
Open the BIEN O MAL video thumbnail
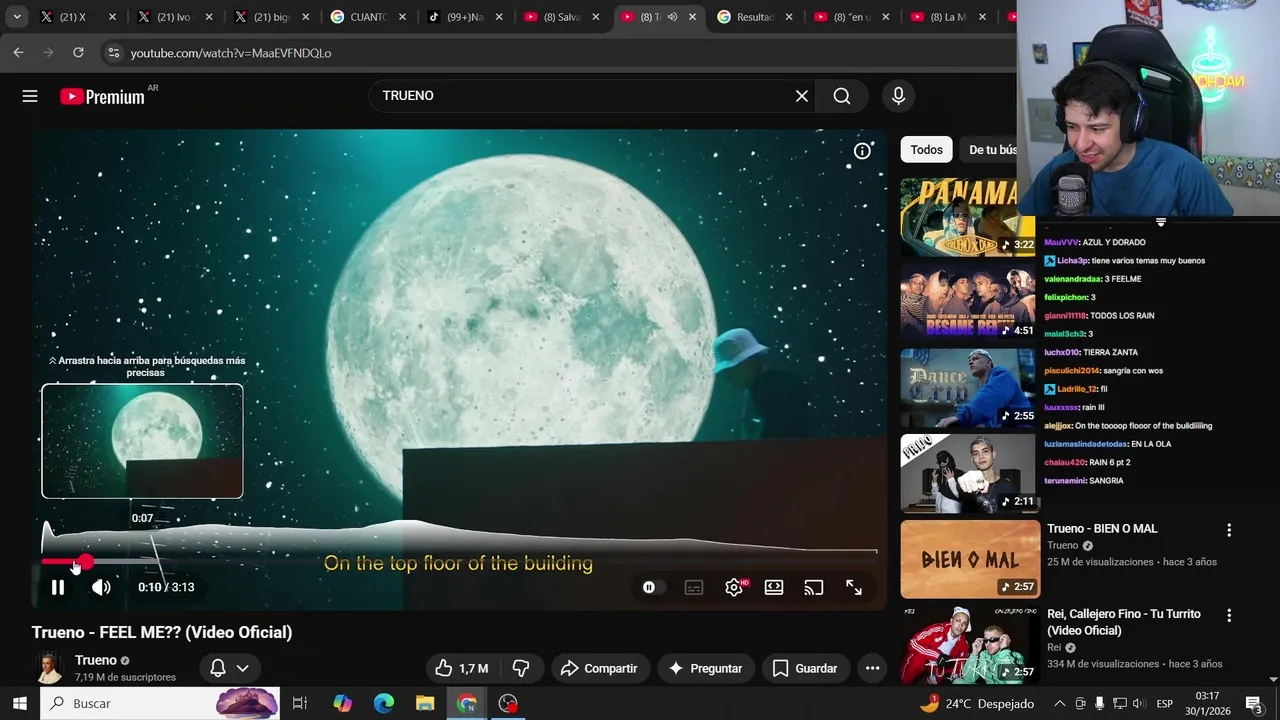pos(970,558)
